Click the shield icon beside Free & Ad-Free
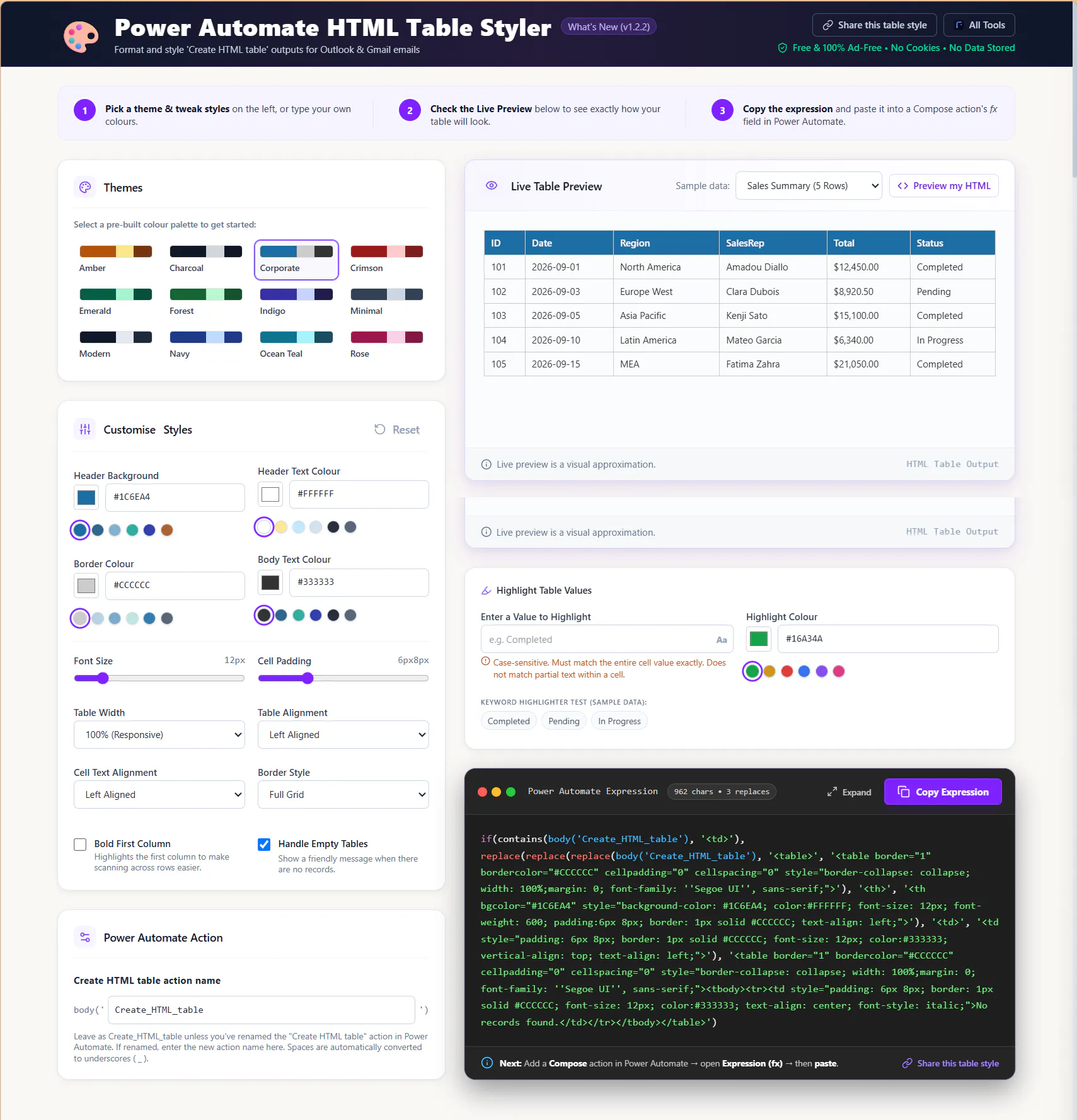The width and height of the screenshot is (1077, 1120). [x=783, y=48]
